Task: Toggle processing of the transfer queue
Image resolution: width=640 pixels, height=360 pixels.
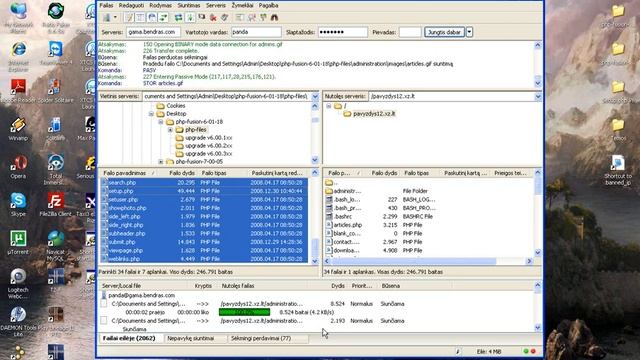Action: [190, 18]
